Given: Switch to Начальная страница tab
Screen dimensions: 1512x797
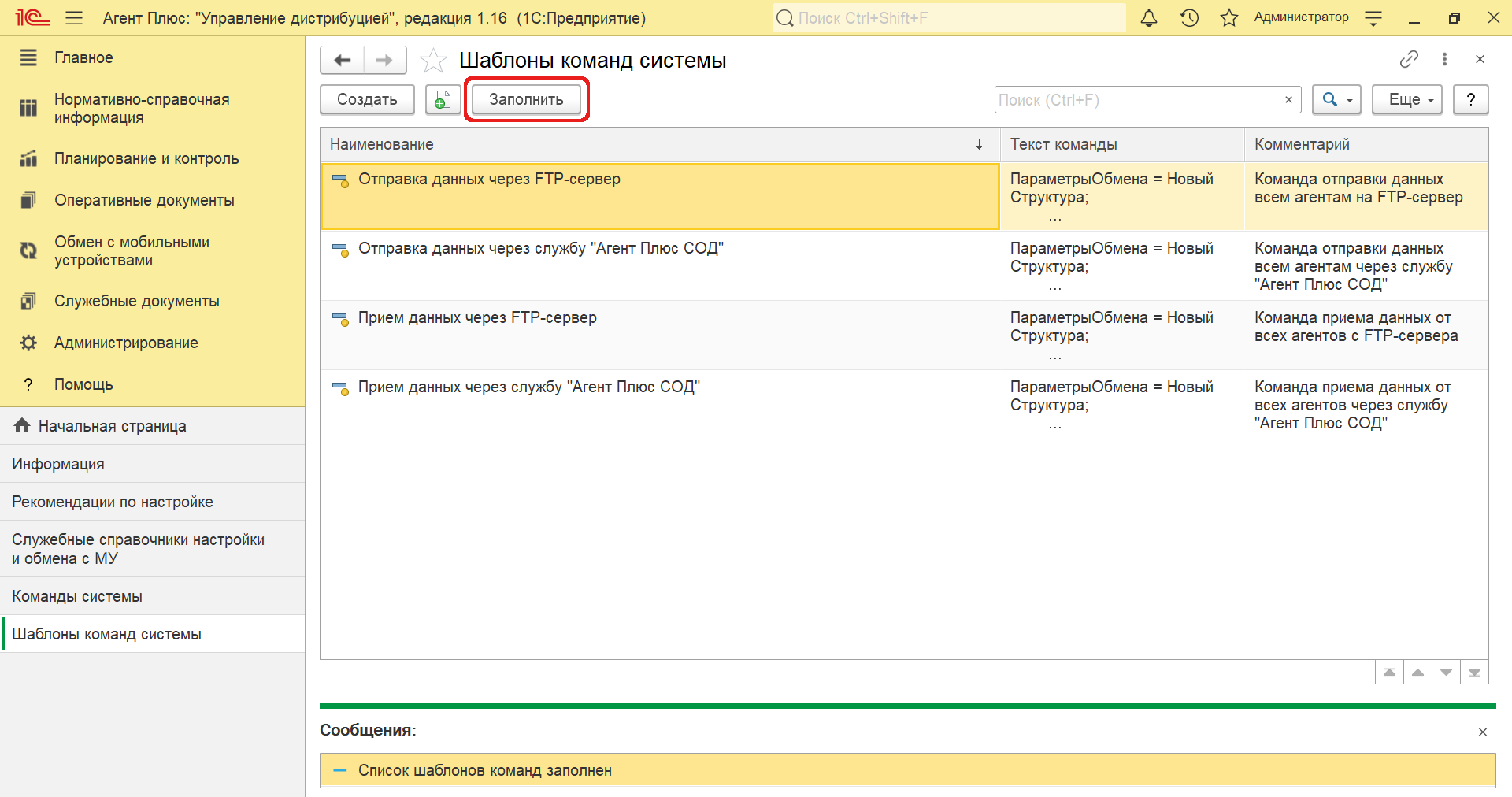Looking at the screenshot, I should pyautogui.click(x=152, y=426).
